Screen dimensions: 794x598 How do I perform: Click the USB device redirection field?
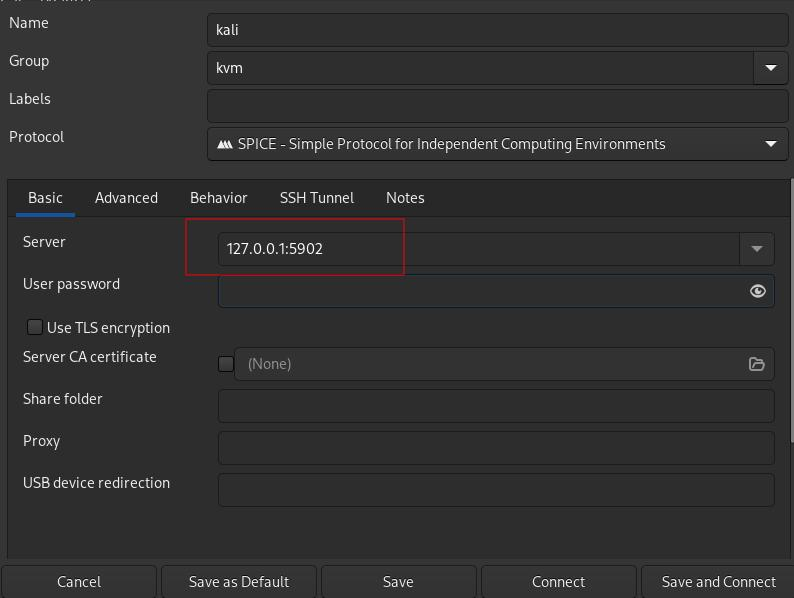[x=496, y=490]
